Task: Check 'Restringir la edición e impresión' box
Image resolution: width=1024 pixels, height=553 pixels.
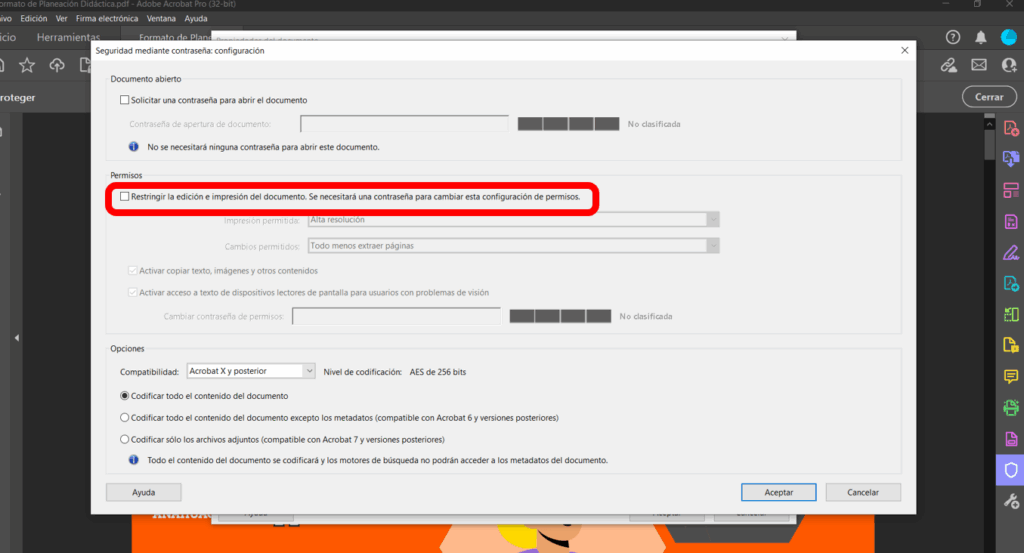Action: [x=124, y=197]
